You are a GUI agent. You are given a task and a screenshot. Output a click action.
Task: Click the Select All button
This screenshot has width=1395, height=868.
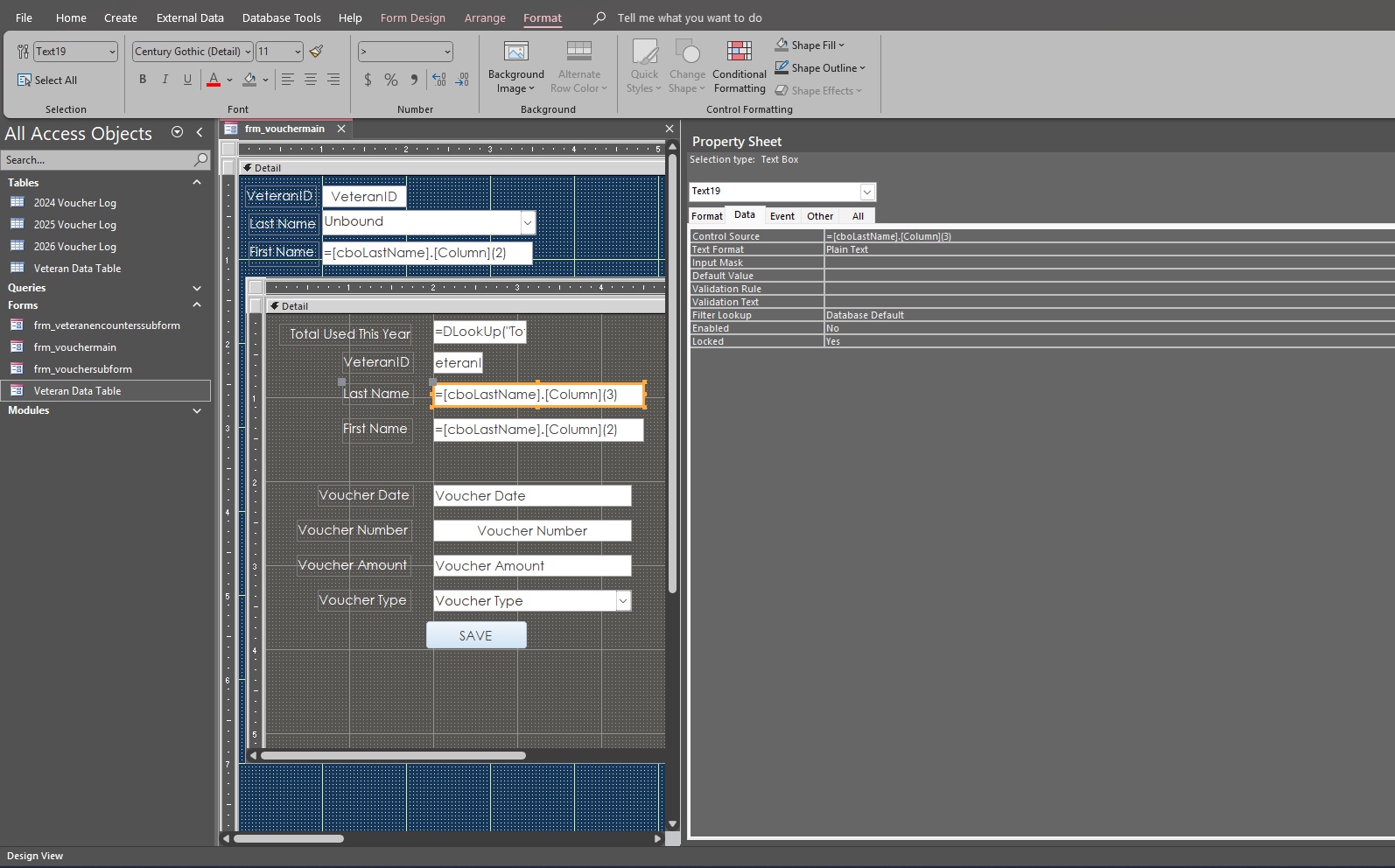48,80
